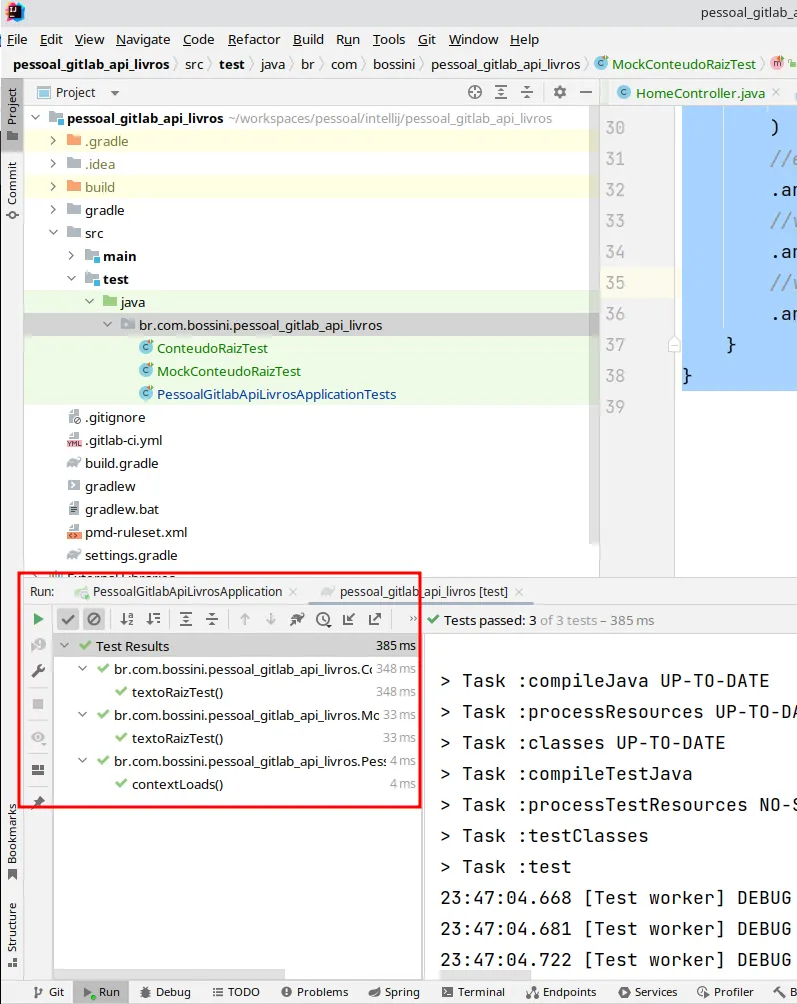797x1004 pixels.
Task: Open the Navigate menu
Action: pos(143,40)
